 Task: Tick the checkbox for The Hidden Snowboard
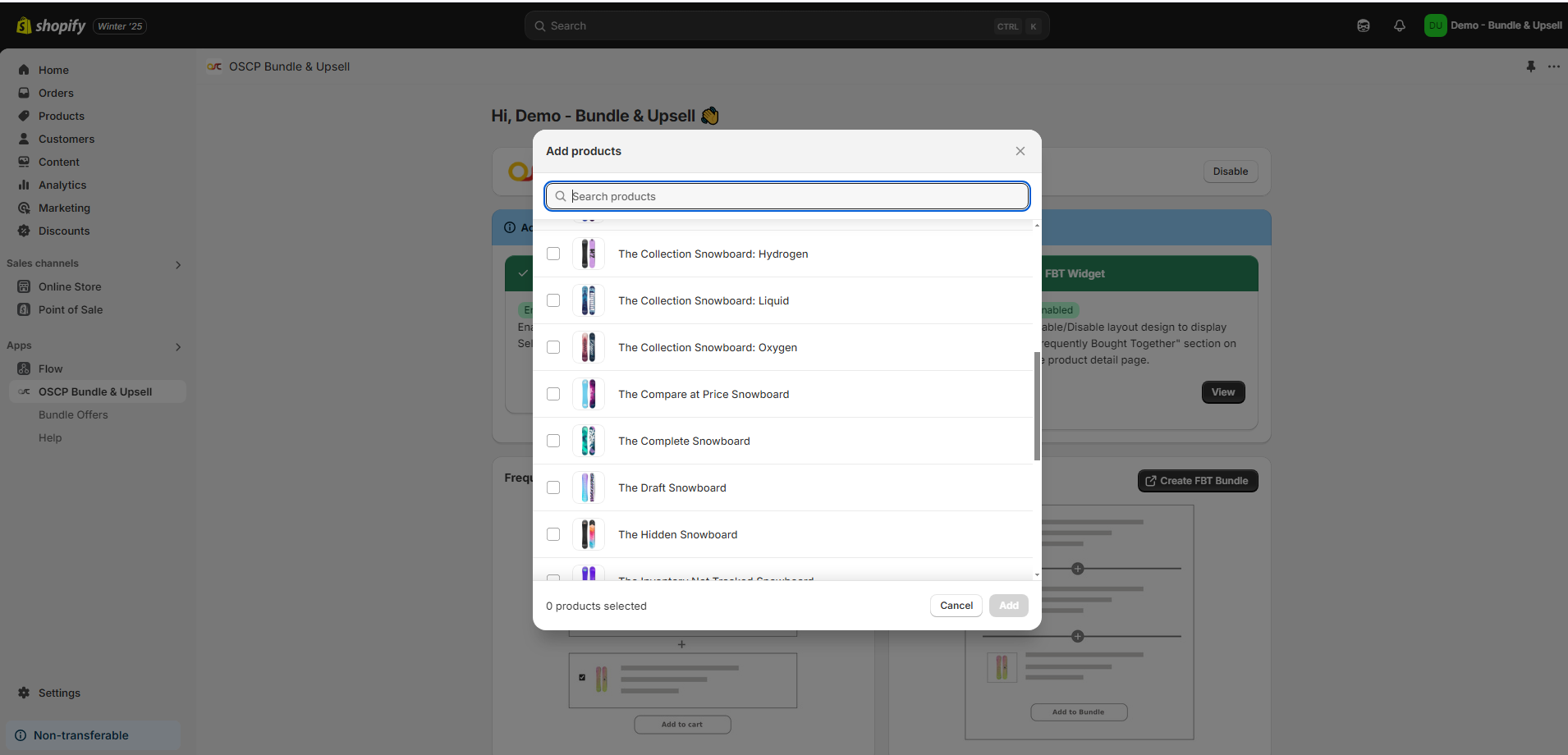553,534
